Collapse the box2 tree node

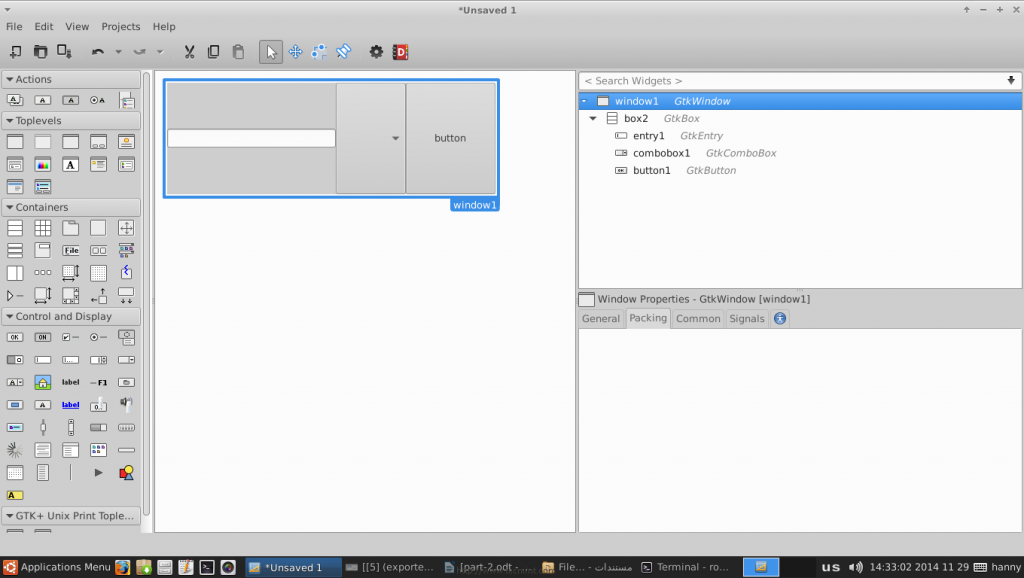coord(593,119)
